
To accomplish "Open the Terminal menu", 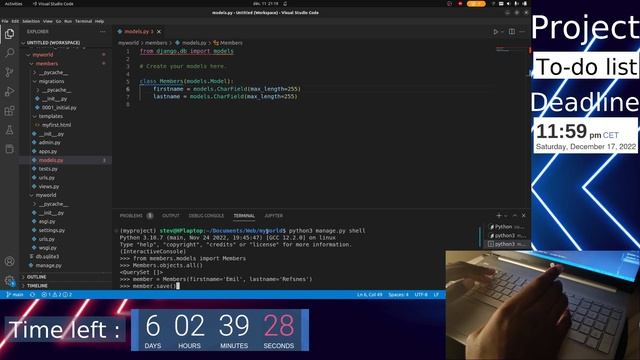I will [x=83, y=21].
